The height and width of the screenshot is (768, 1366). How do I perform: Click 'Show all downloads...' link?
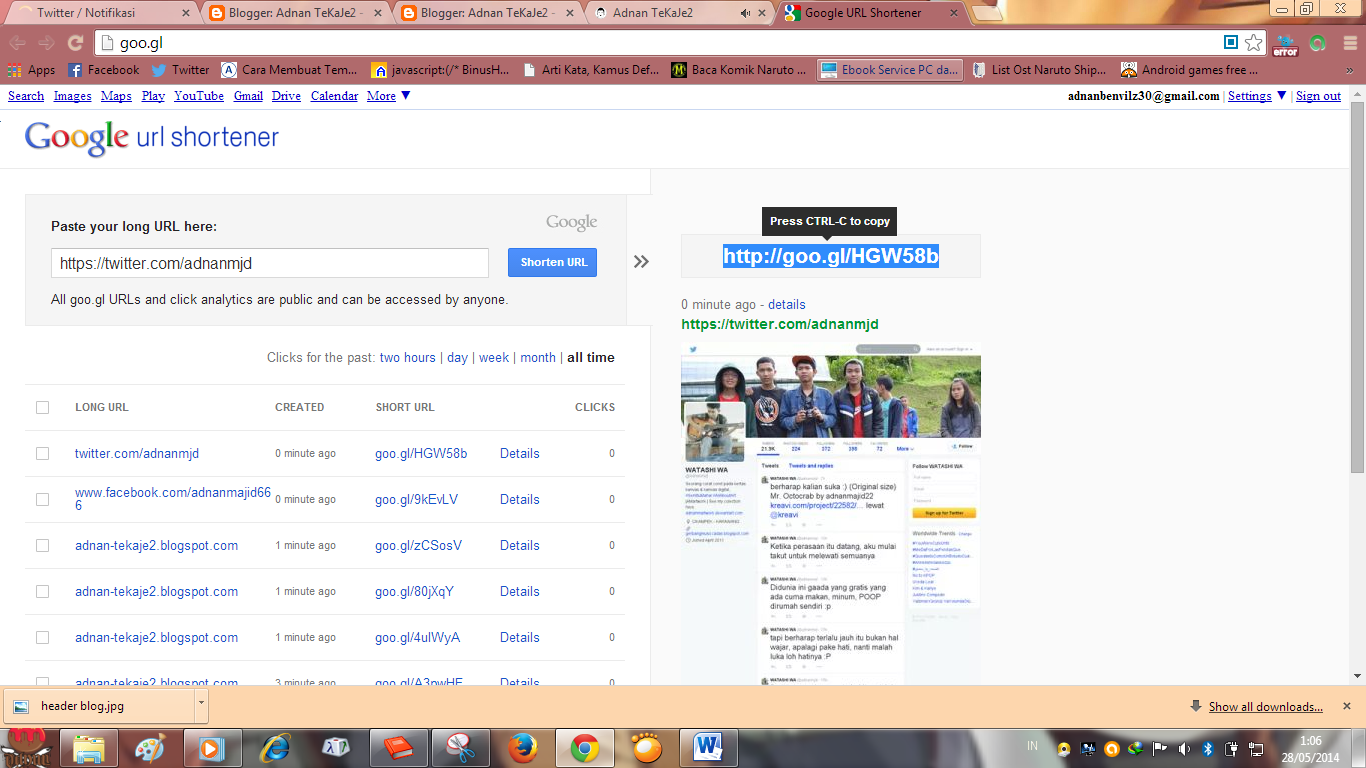[1266, 706]
